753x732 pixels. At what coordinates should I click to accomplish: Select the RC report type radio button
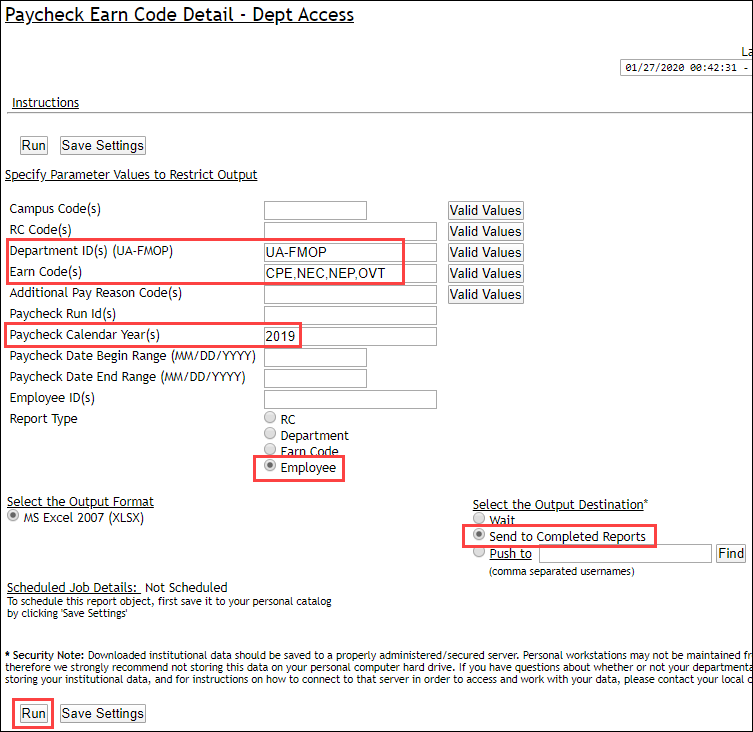(x=270, y=417)
